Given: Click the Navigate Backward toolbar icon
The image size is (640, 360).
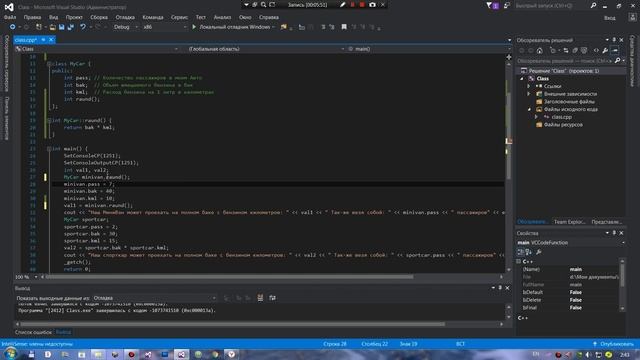Looking at the screenshot, I should click(x=13, y=27).
